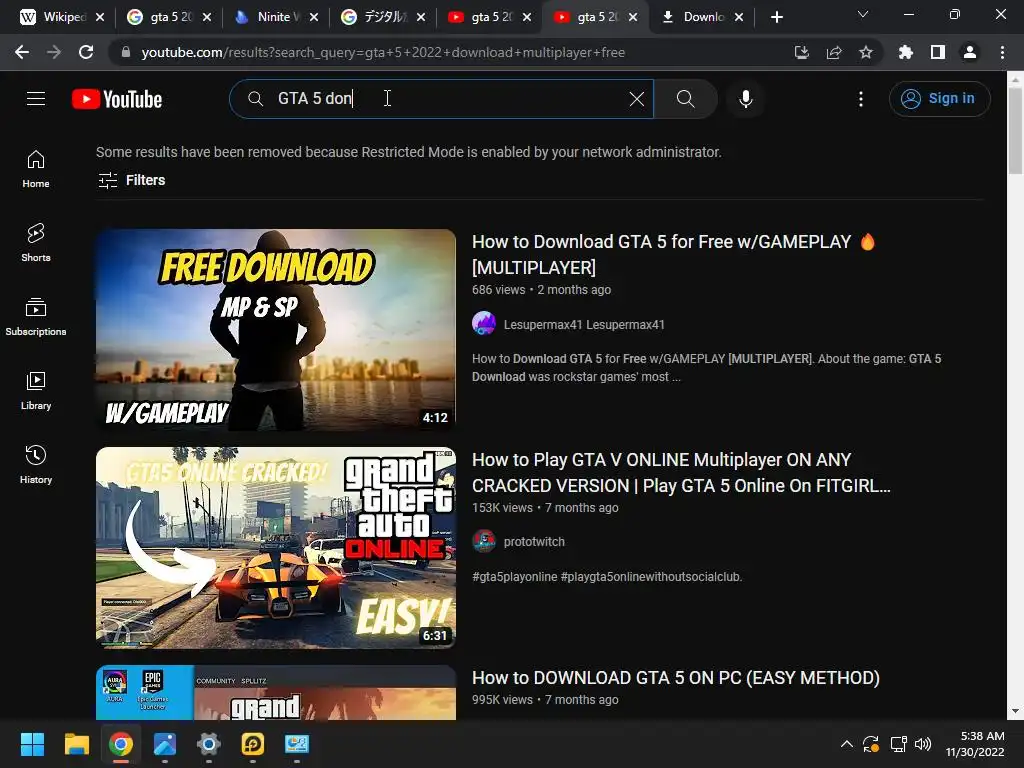Submit search with the magnifier button

(685, 99)
